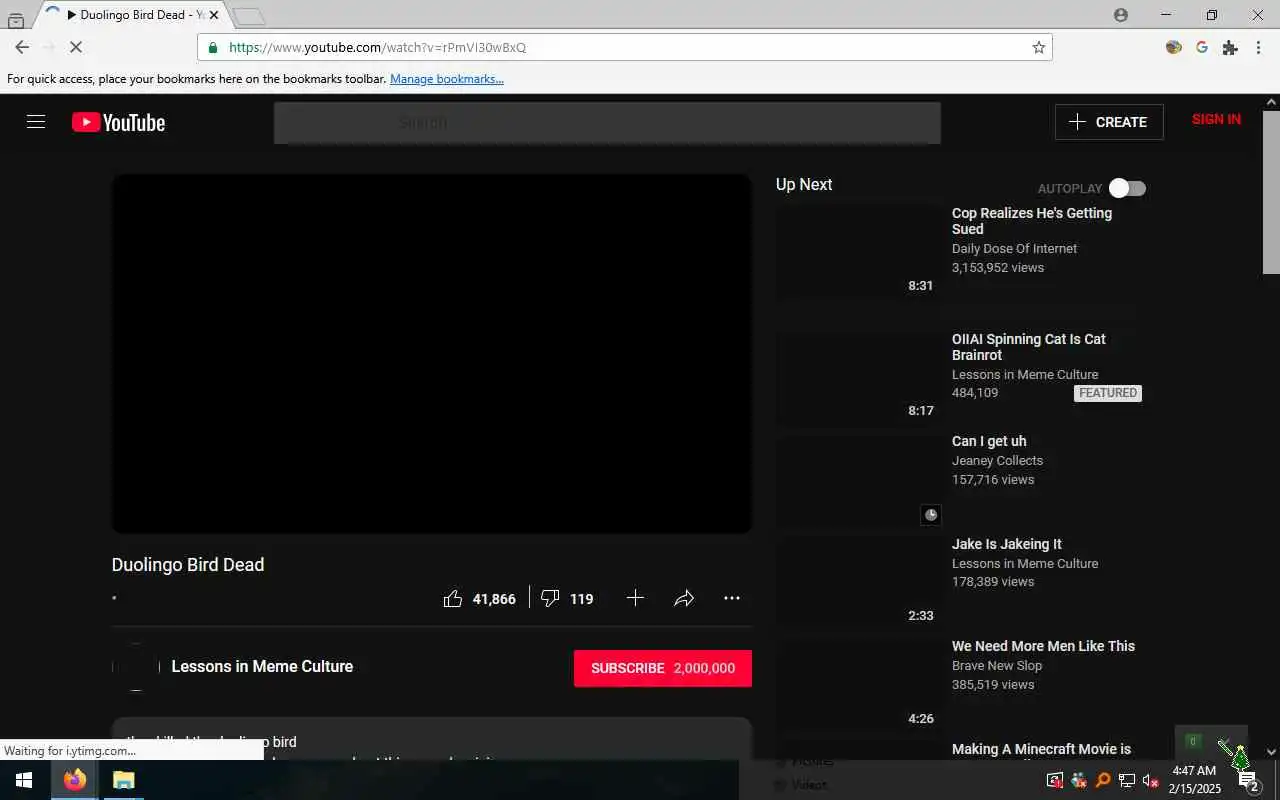1280x800 pixels.
Task: Save video with the plus icon
Action: 635,598
